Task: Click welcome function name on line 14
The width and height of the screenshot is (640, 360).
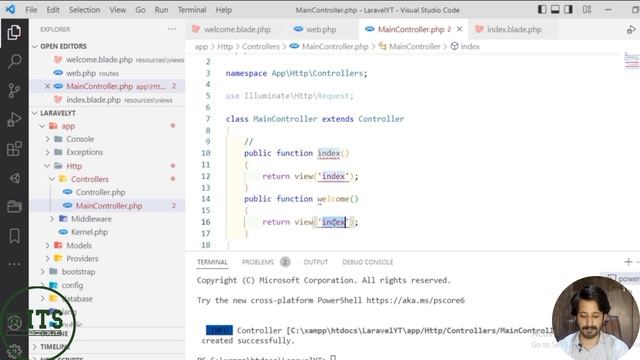Action: click(333, 199)
